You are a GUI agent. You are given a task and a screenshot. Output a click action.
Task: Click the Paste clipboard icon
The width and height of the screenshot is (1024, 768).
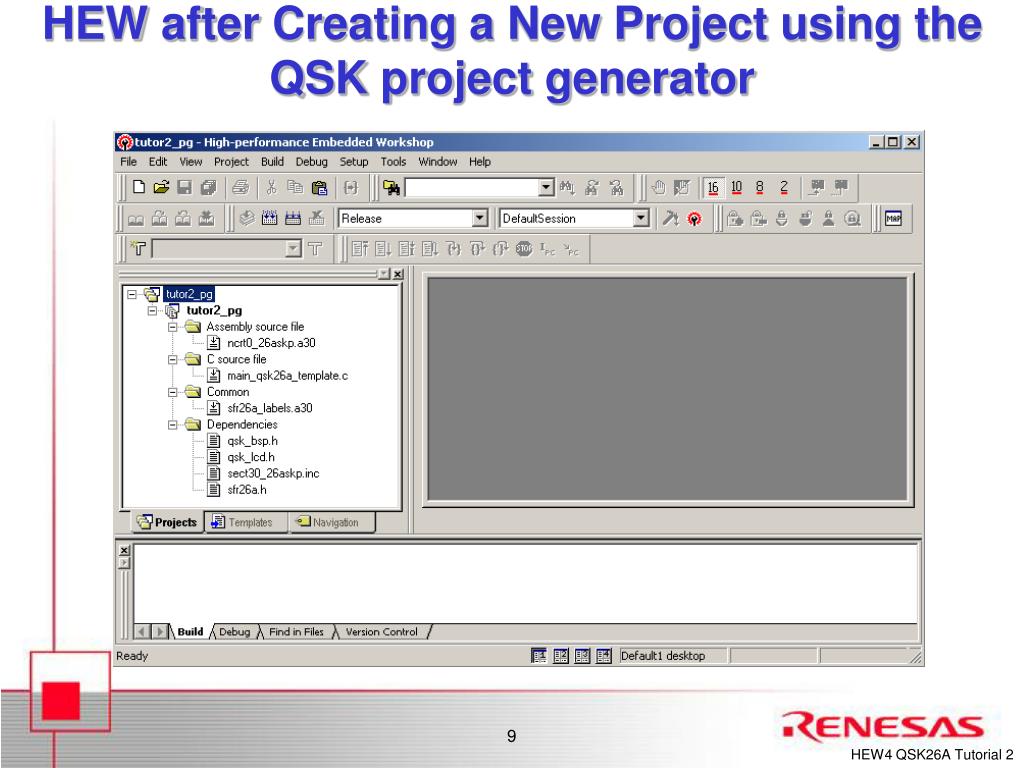point(319,187)
